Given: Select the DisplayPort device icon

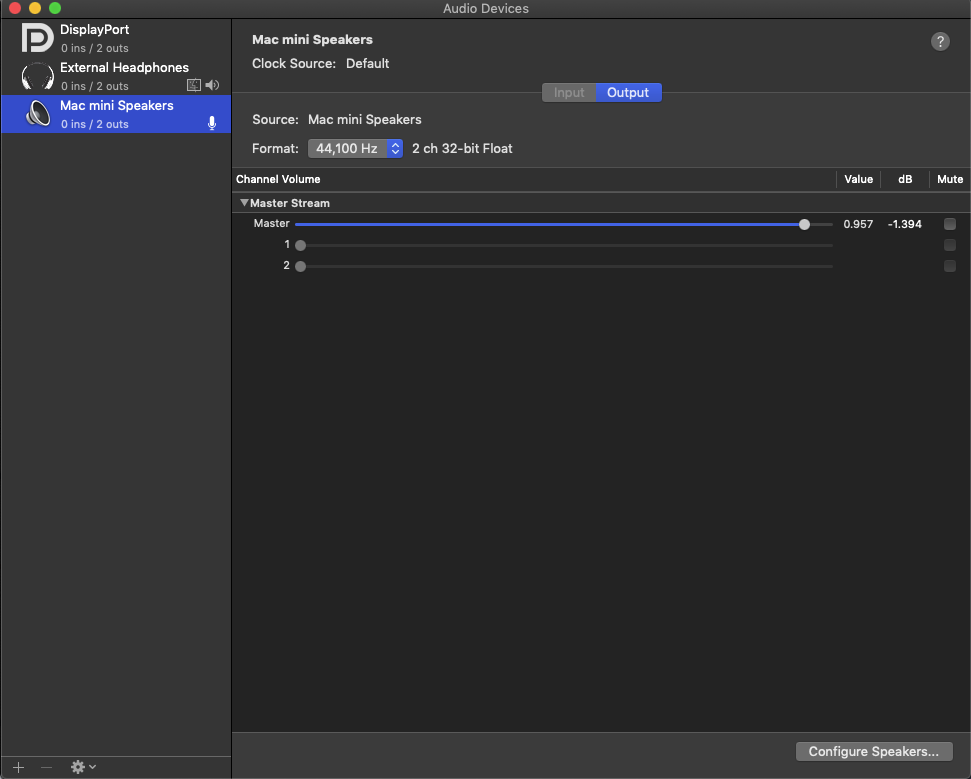Looking at the screenshot, I should pos(38,38).
